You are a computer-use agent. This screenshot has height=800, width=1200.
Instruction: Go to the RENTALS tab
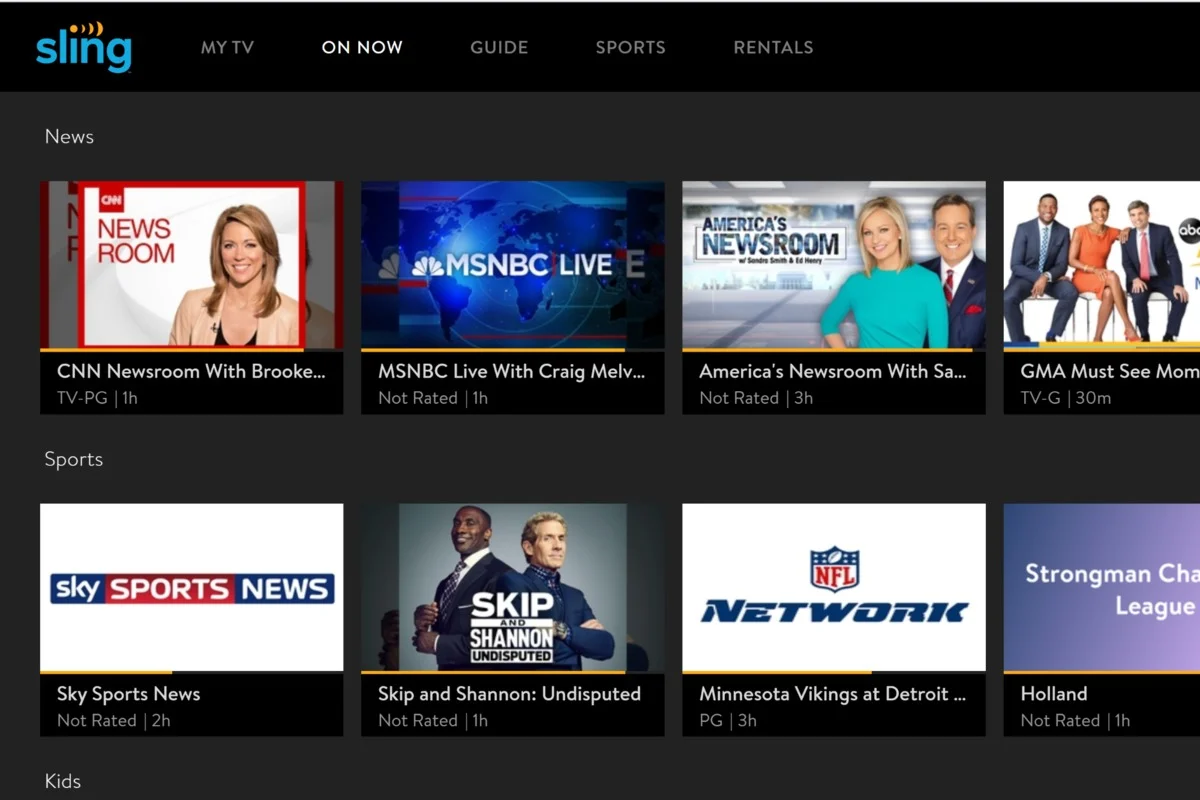773,47
